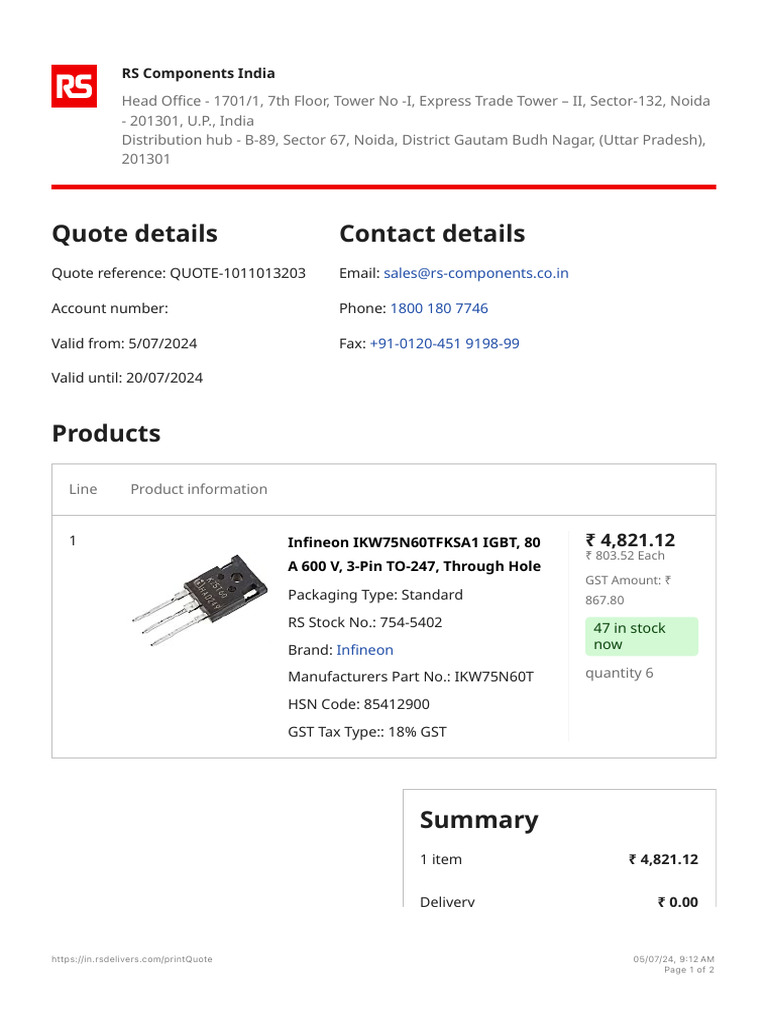Image resolution: width=768 pixels, height=1024 pixels.
Task: Open the sales@rs-components.co.in email link
Action: pos(476,273)
